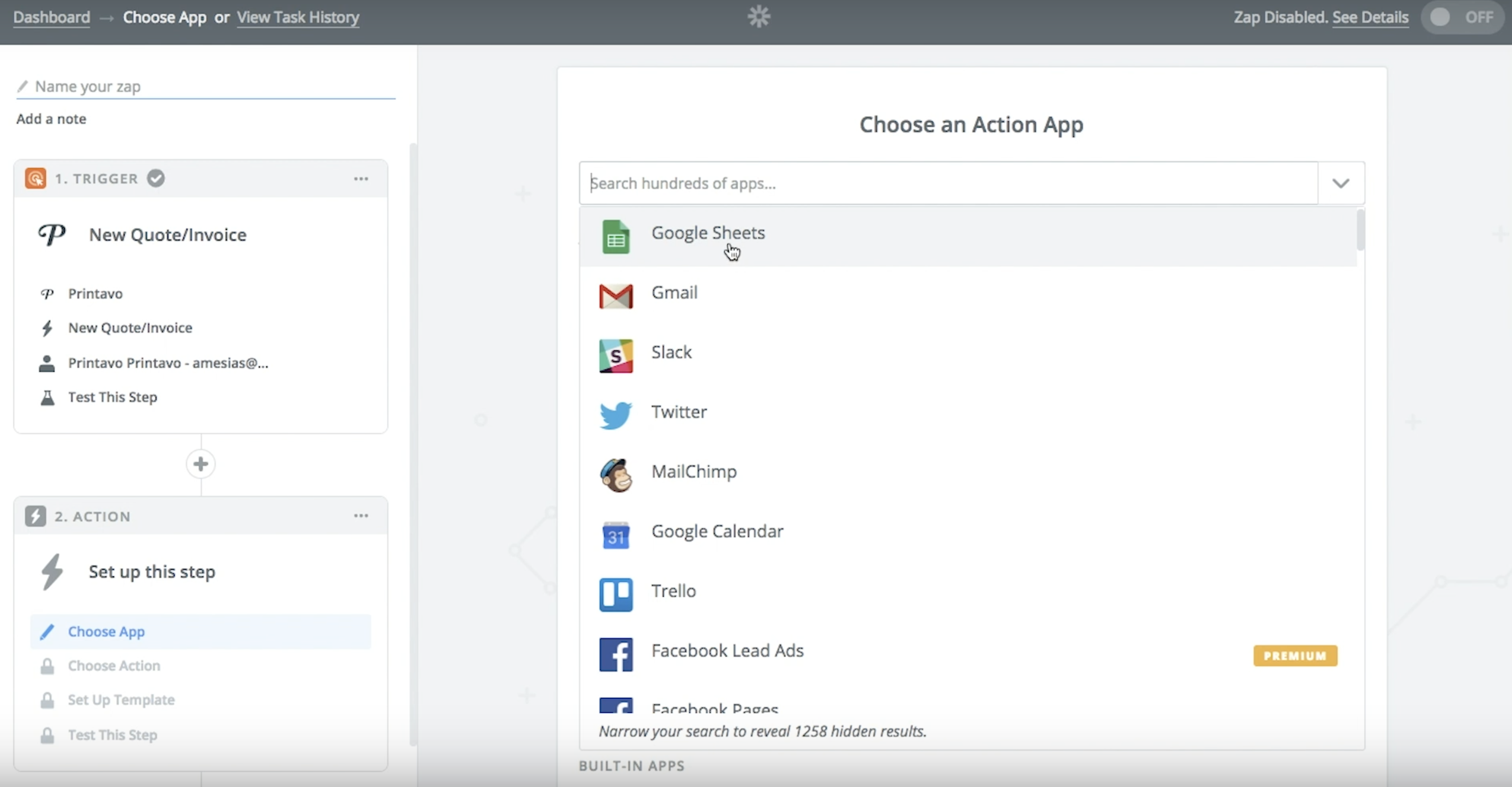This screenshot has width=1512, height=787.
Task: Focus the Search hundreds of apps field
Action: click(948, 183)
